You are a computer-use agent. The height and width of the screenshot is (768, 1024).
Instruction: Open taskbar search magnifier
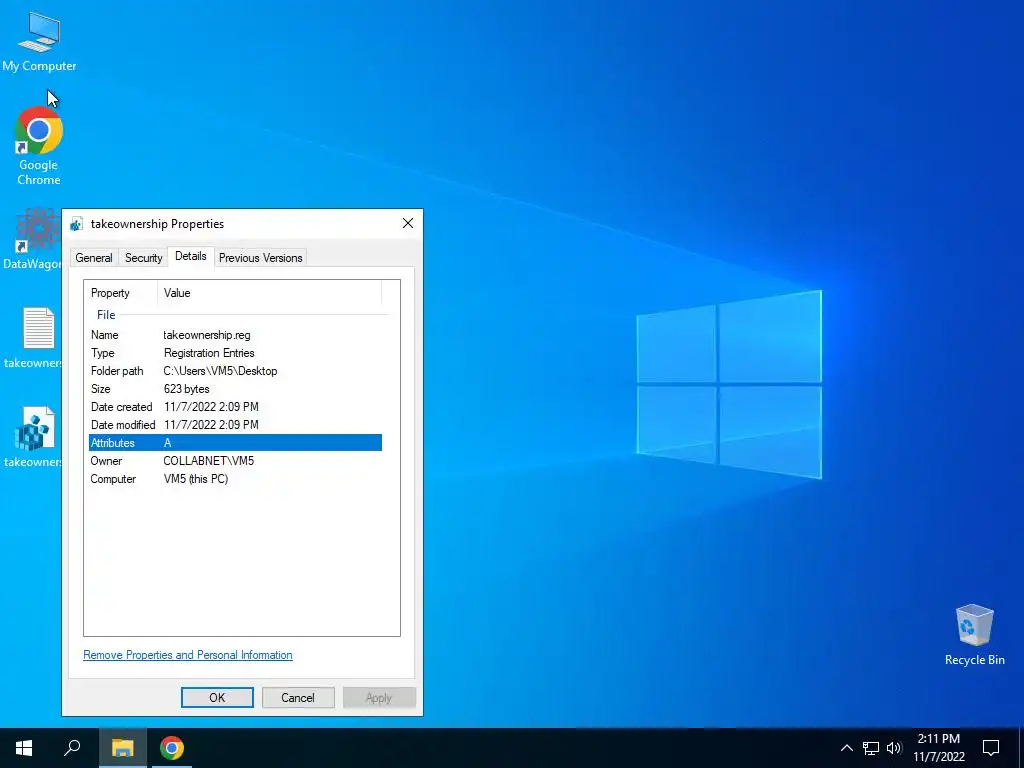[x=72, y=748]
